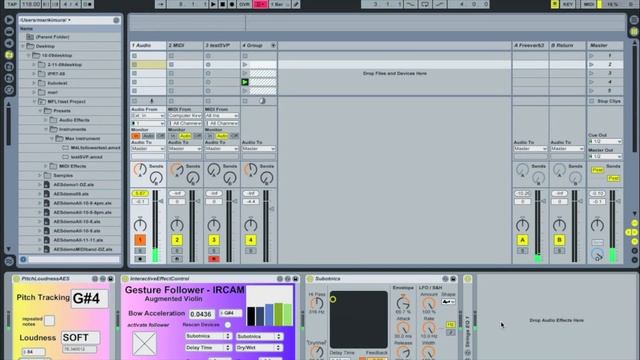The image size is (640, 360).
Task: Toggle the Follow arrow button
Action: click(160, 4)
